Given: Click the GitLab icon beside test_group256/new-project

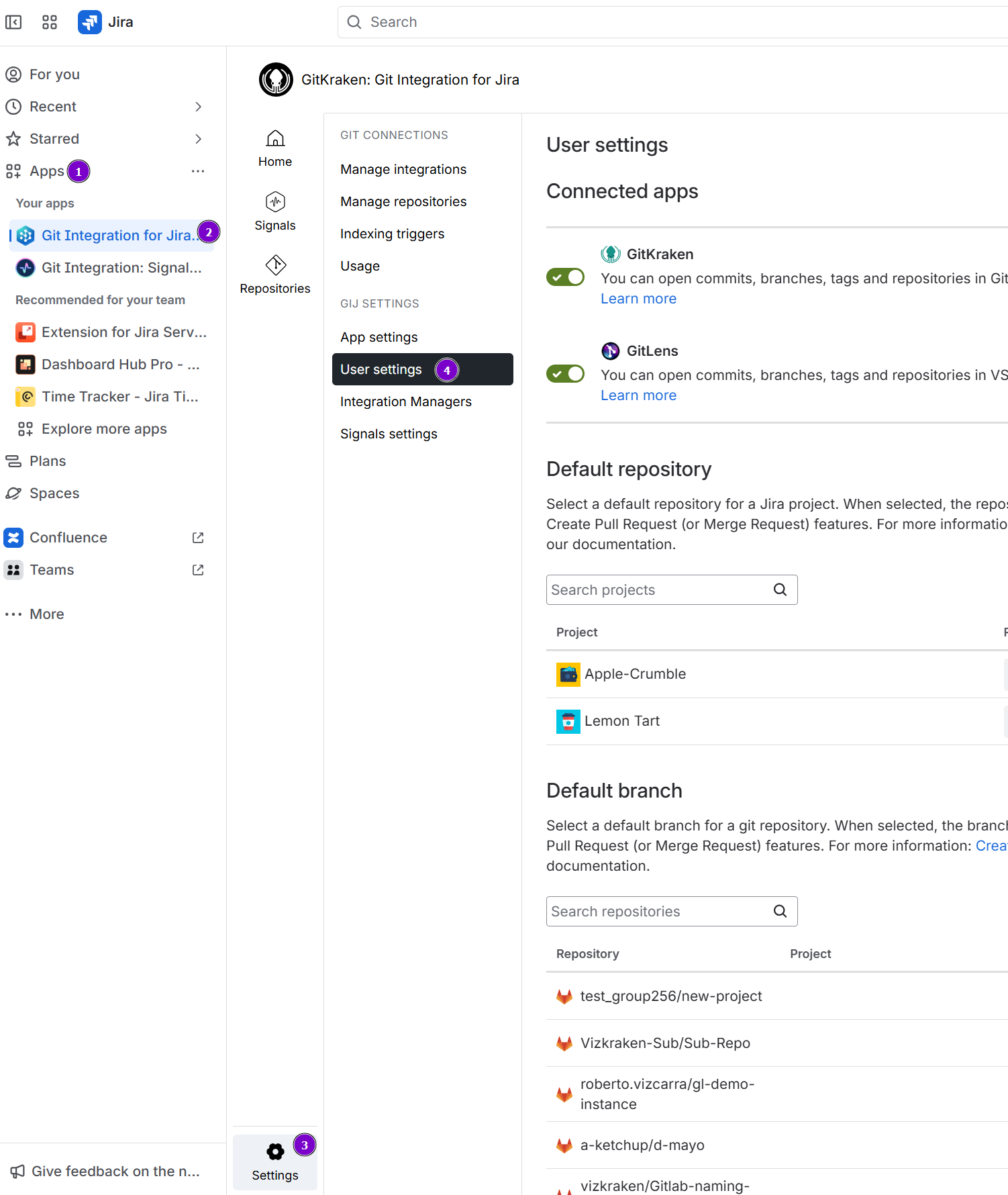Looking at the screenshot, I should [564, 996].
